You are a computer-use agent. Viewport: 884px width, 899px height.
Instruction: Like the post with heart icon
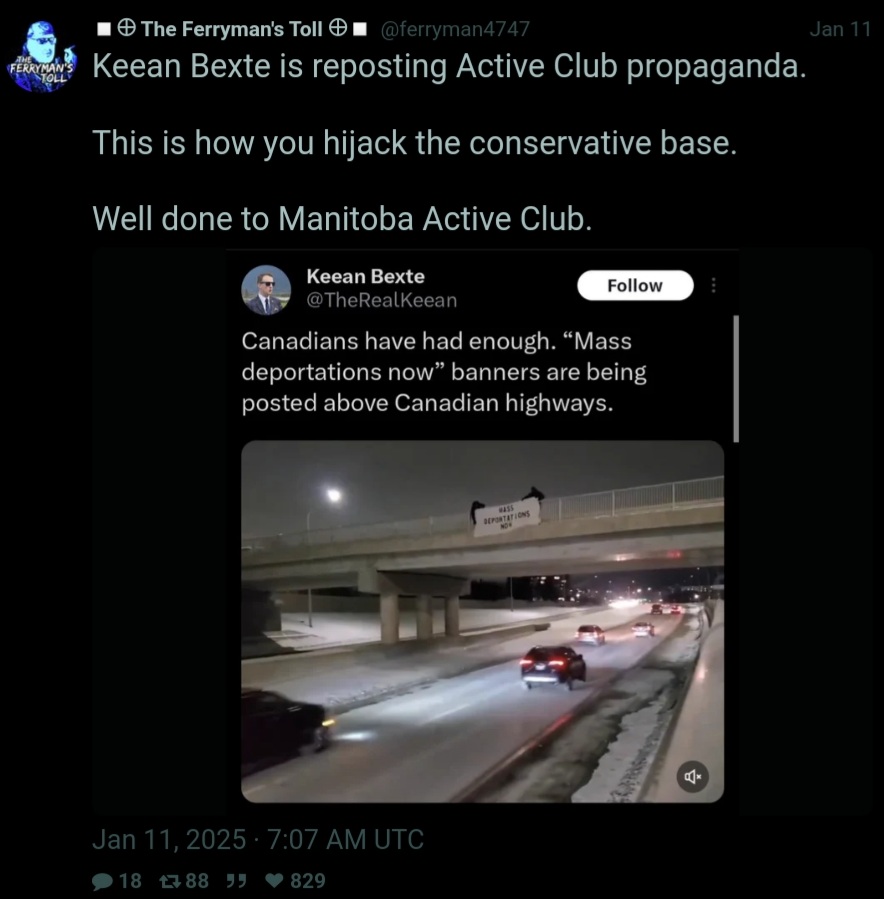coord(275,881)
